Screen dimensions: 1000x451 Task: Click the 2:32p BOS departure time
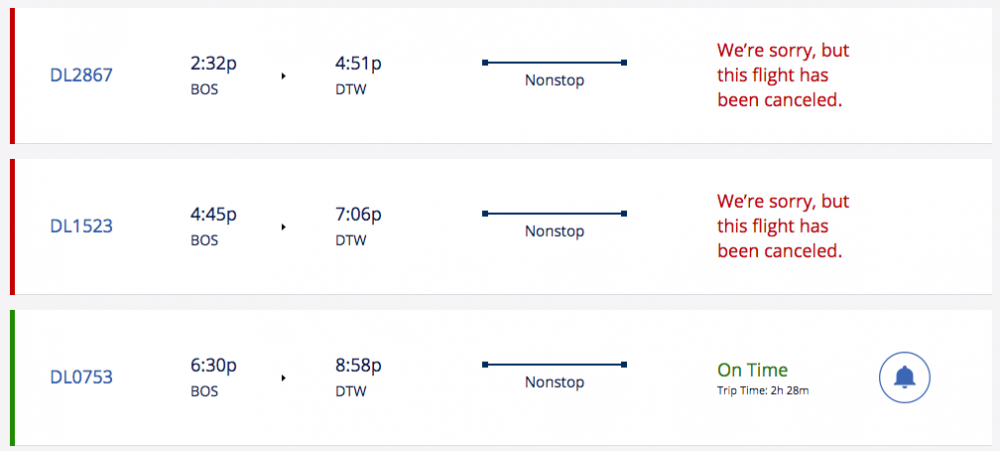213,74
